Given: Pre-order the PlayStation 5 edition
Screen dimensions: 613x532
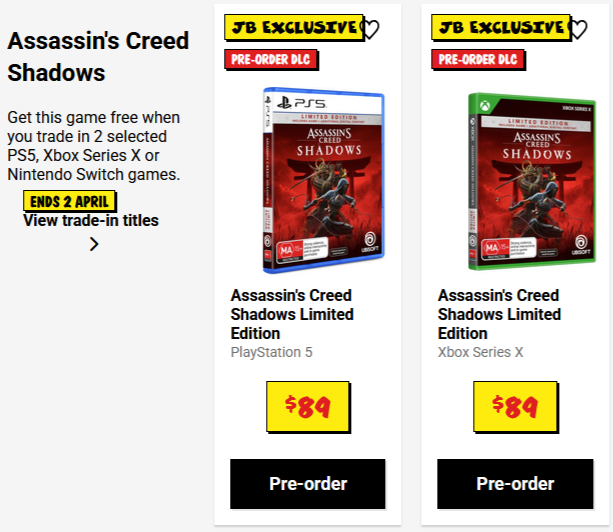Looking at the screenshot, I should tap(308, 484).
